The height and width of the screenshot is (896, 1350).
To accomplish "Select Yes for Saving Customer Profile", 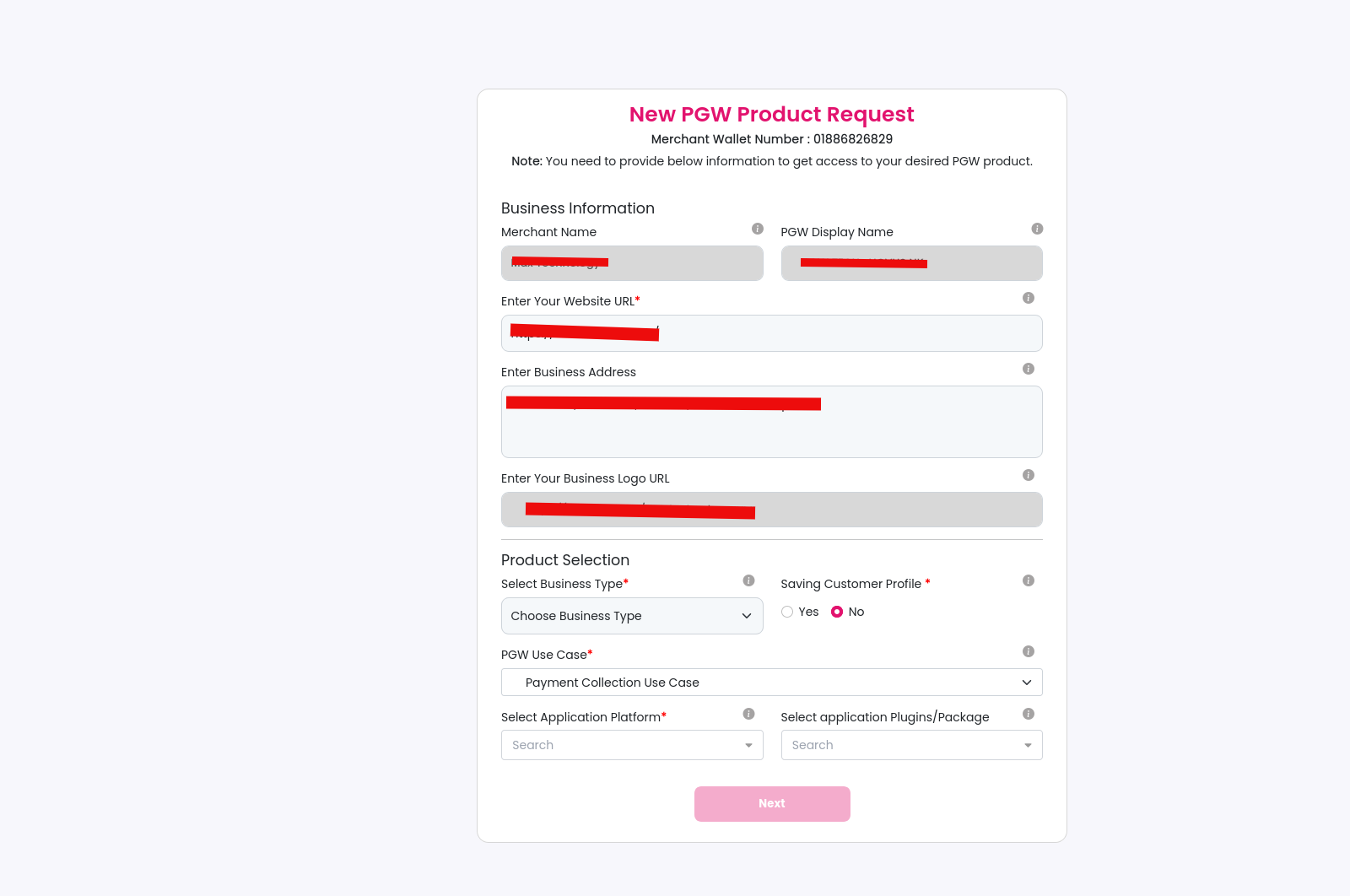I will (x=787, y=612).
